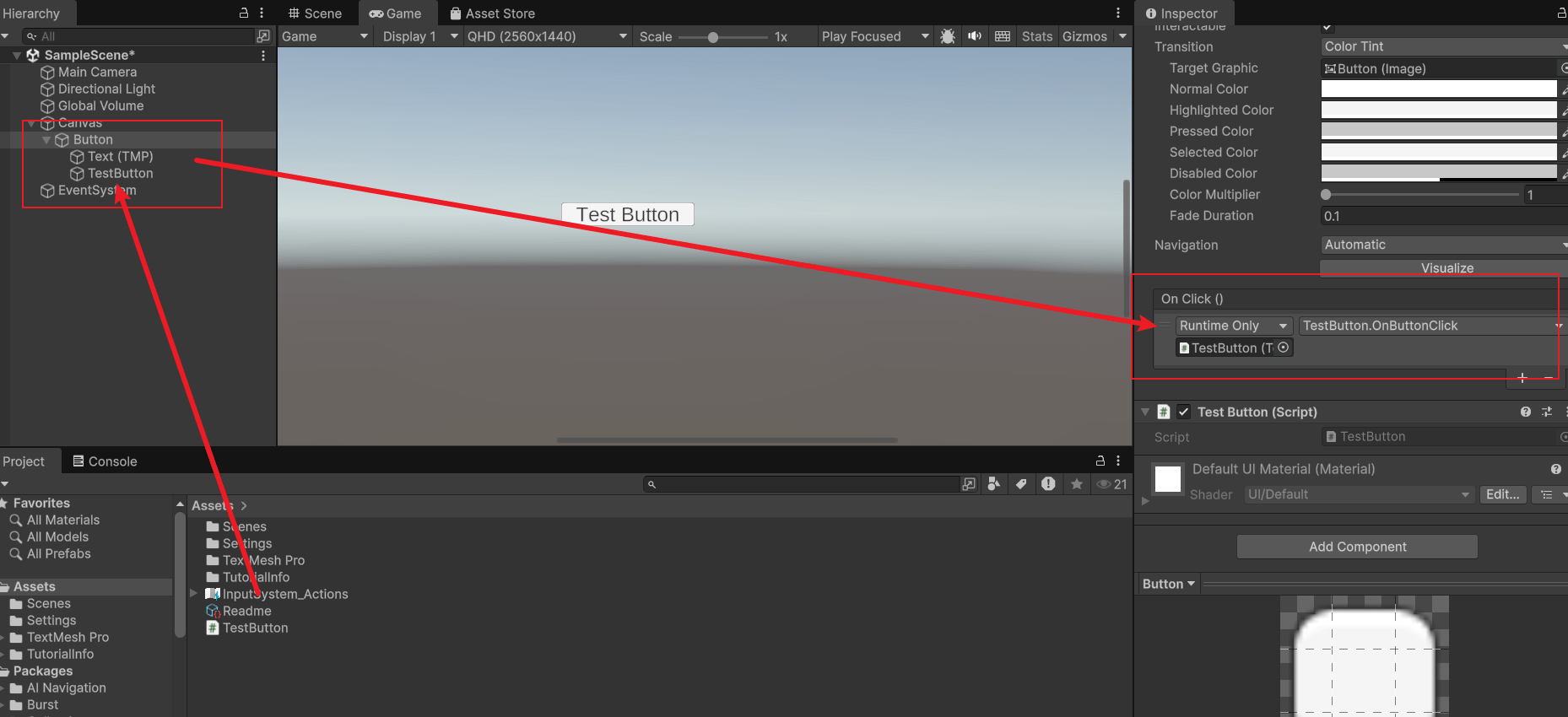Screen dimensions: 1568x717
Task: Disable the Test Button (Script) component checkbox
Action: pos(1184,412)
